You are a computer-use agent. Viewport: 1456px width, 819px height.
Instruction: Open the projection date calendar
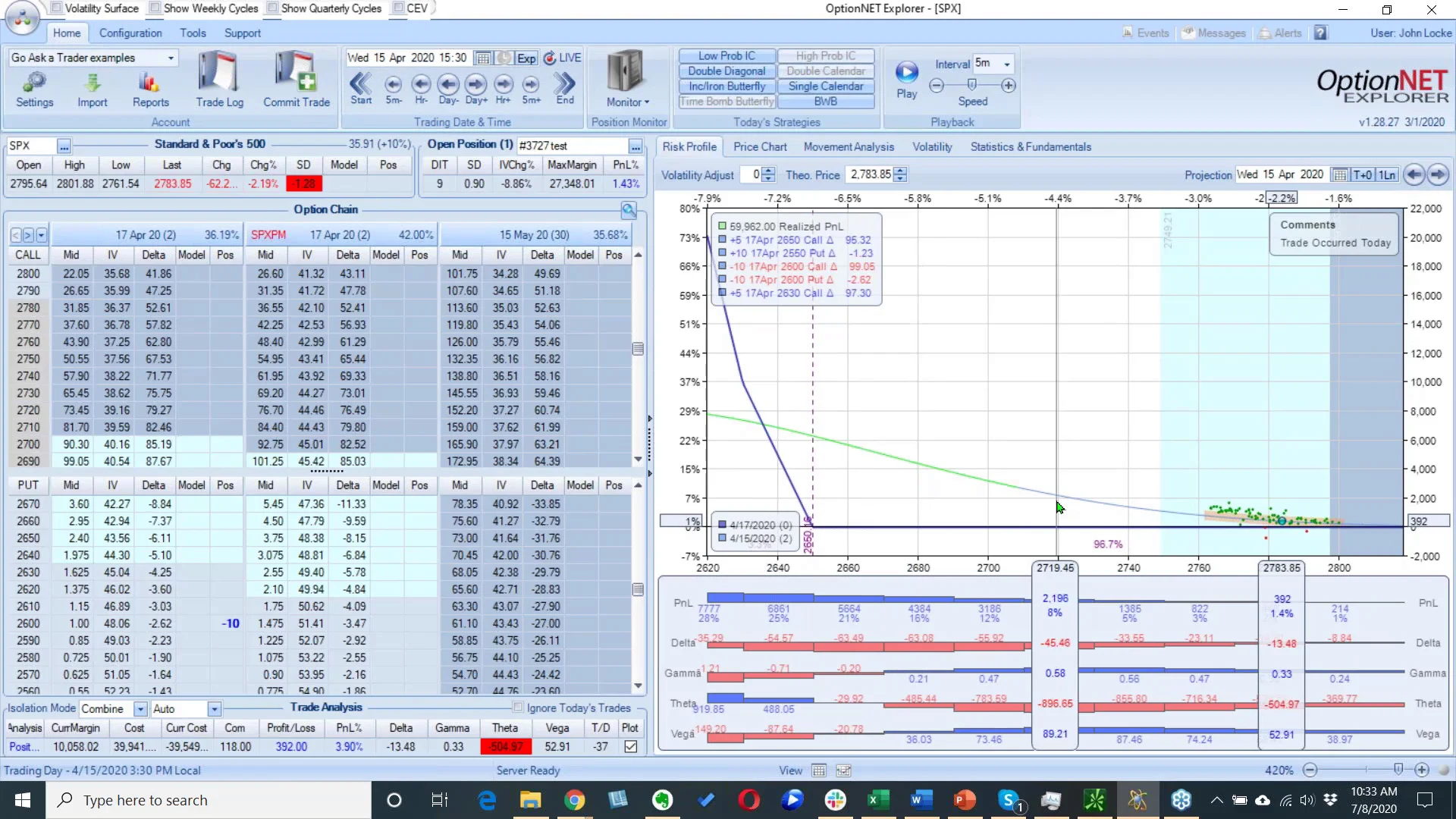[1340, 175]
